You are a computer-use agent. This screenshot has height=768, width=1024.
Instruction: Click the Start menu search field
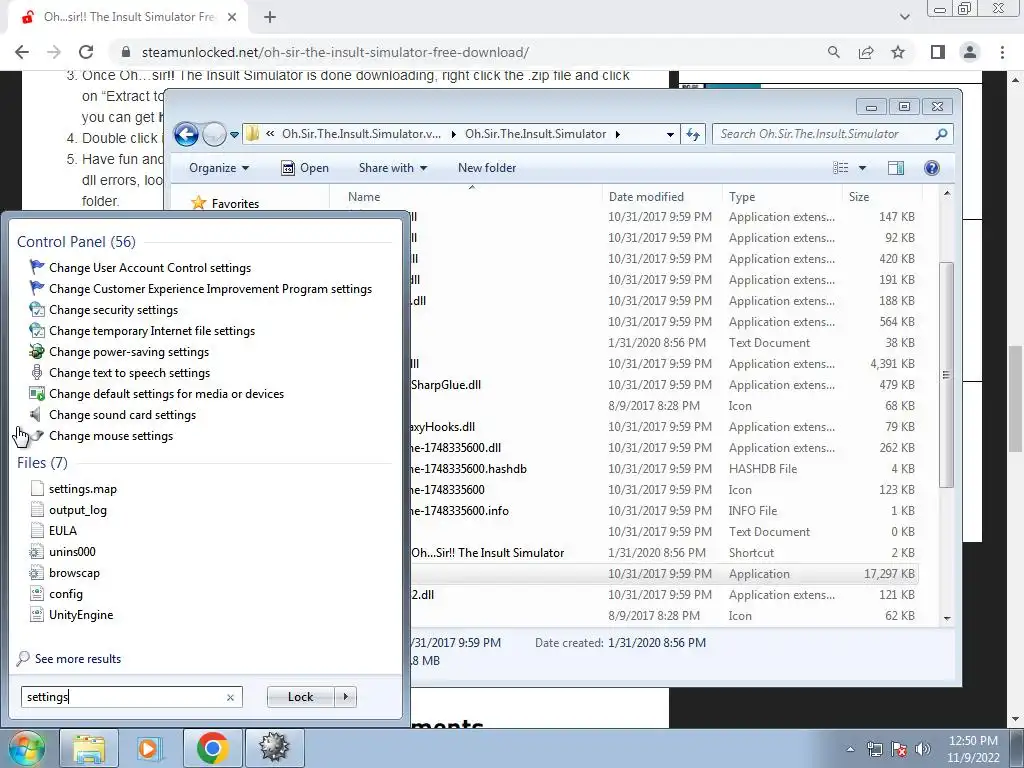pos(131,697)
